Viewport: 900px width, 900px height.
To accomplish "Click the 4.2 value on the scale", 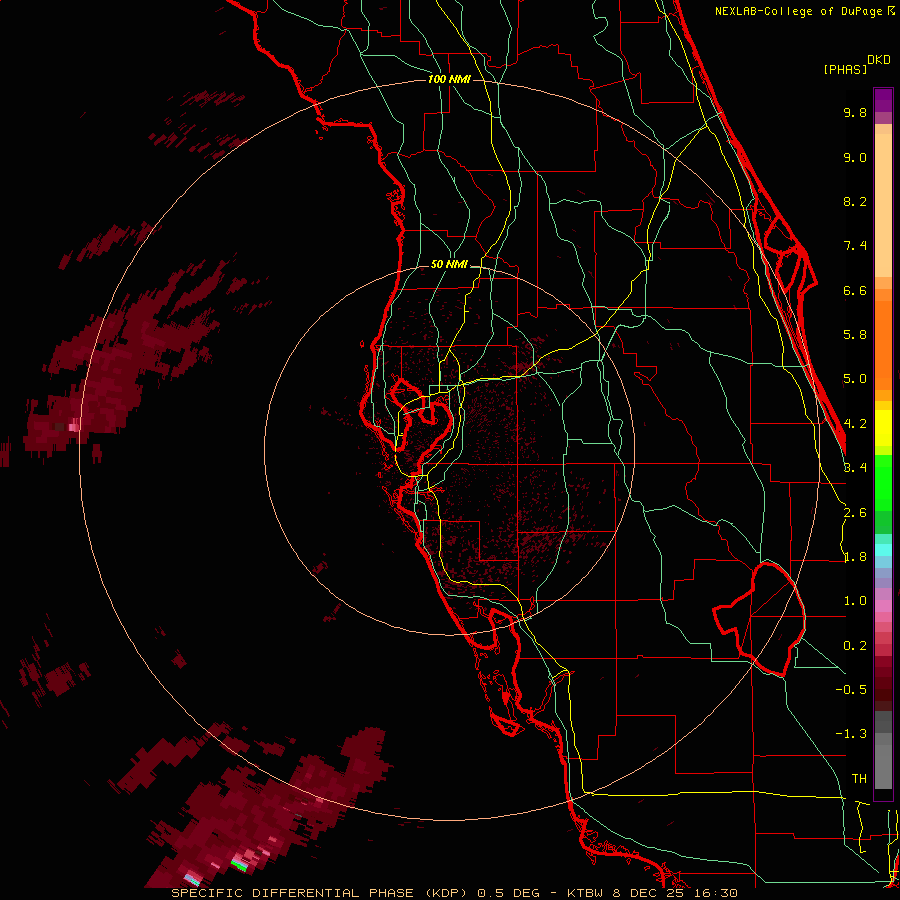I will click(x=855, y=424).
